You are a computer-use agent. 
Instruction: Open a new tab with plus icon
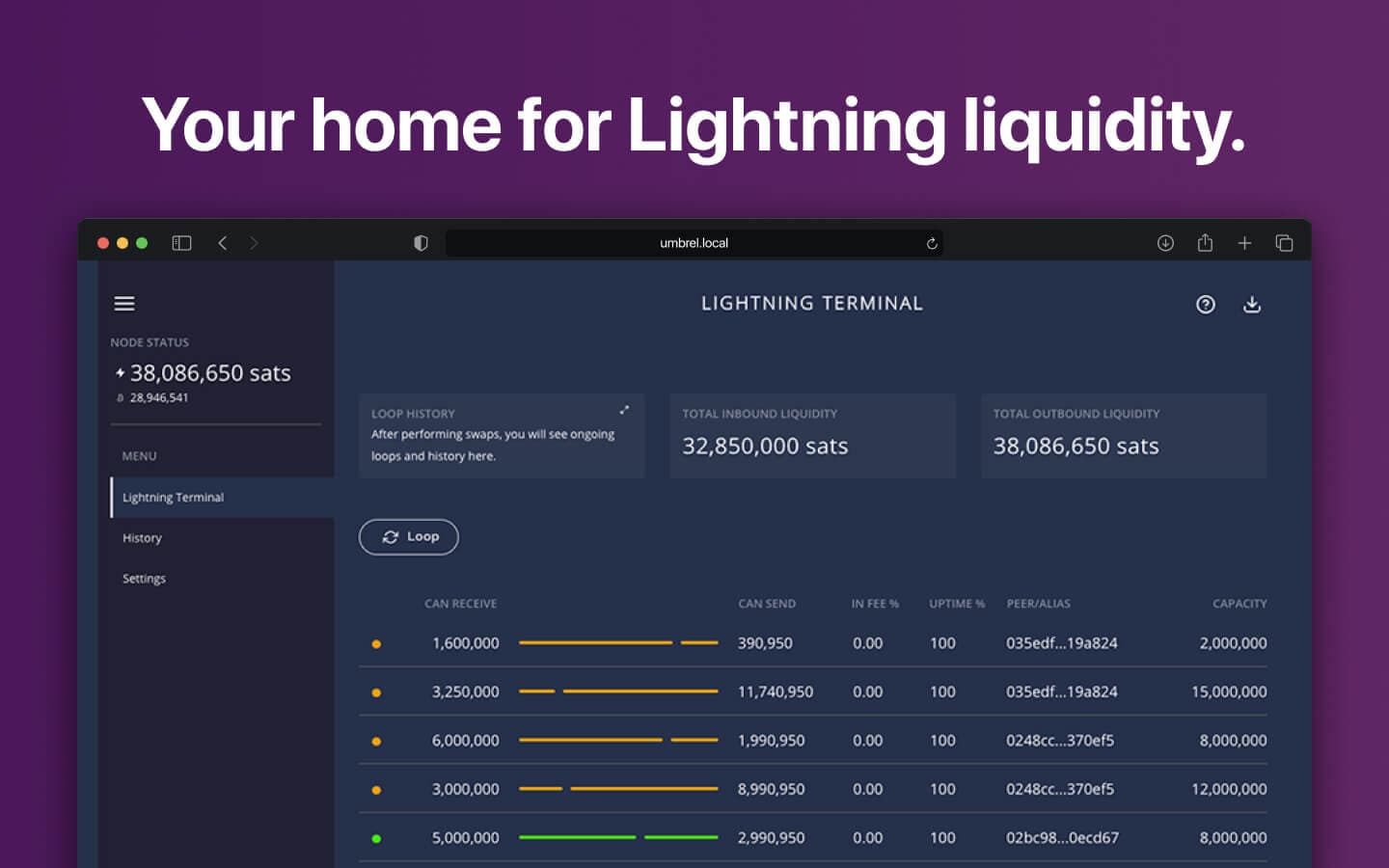(x=1244, y=243)
